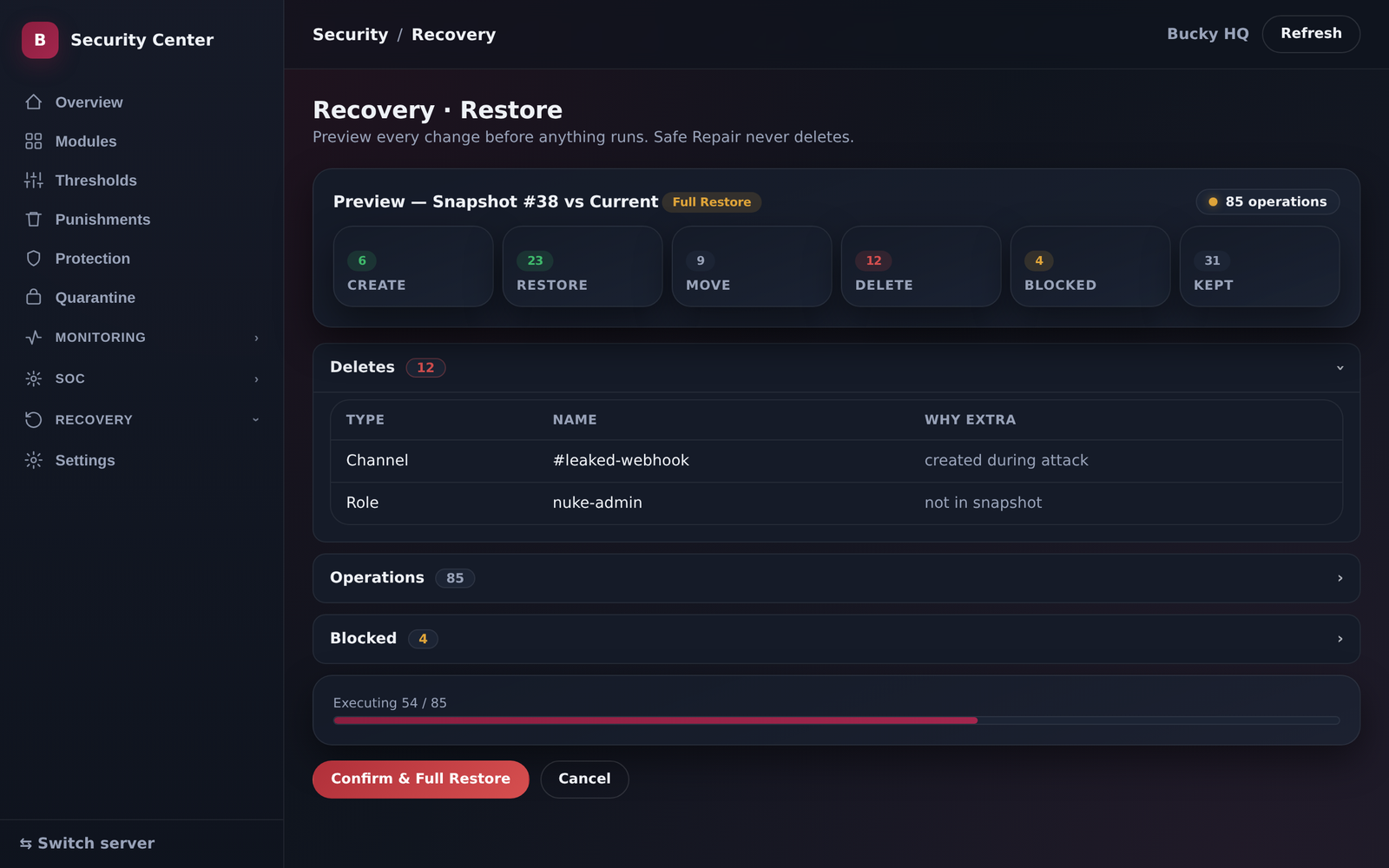This screenshot has width=1389, height=868.
Task: Select the KEPT 31 summary card
Action: [x=1260, y=266]
